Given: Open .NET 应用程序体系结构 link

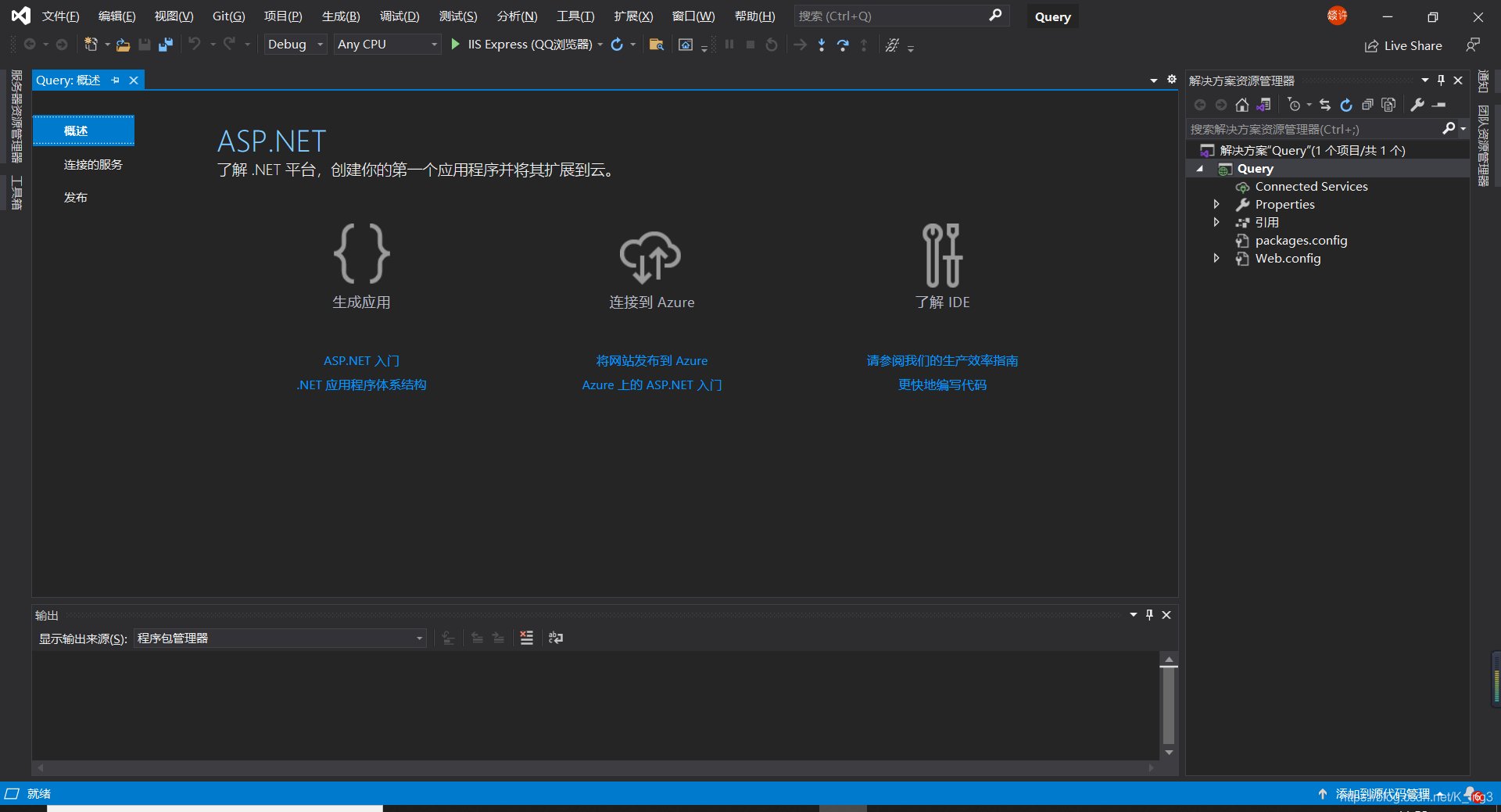Looking at the screenshot, I should [x=361, y=385].
